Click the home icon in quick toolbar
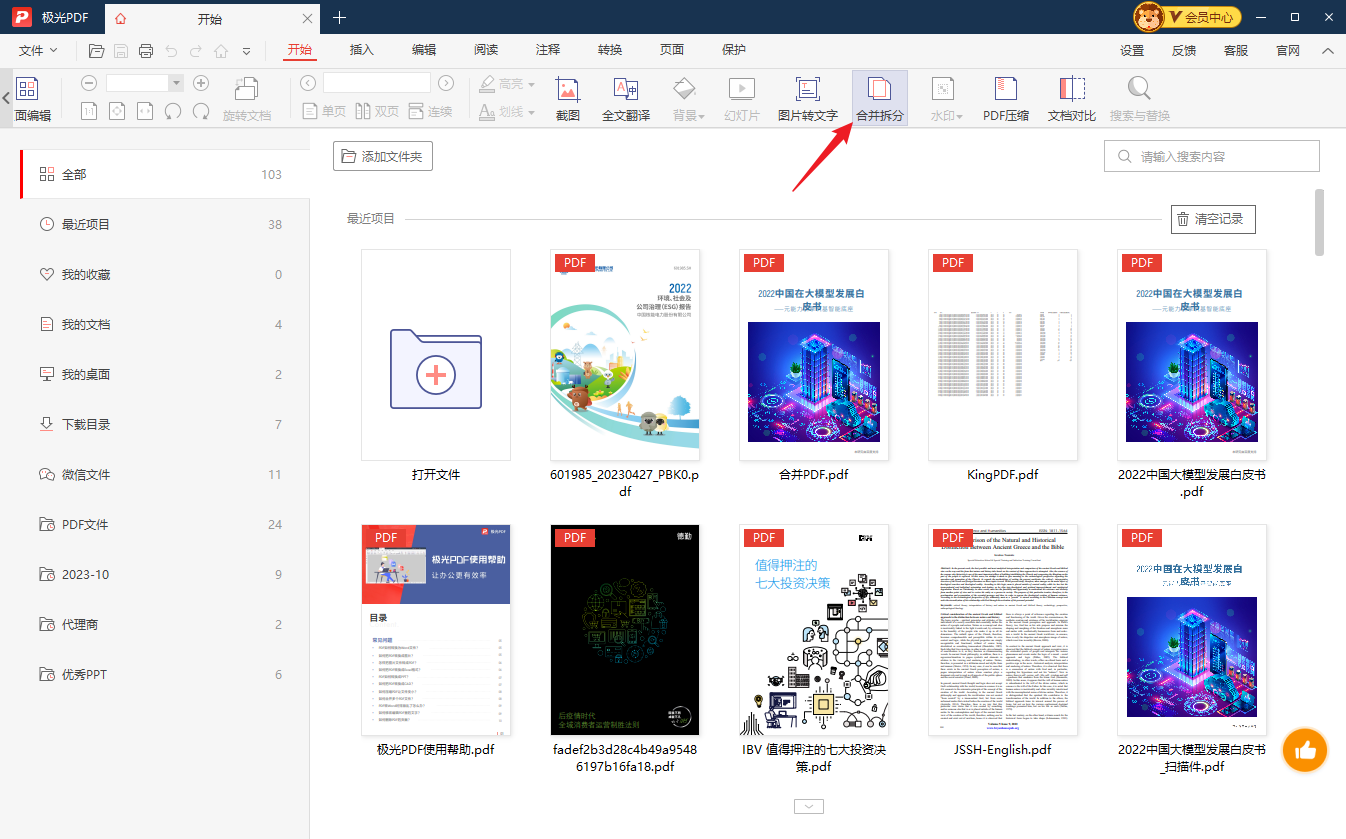The image size is (1346, 839). pyautogui.click(x=221, y=51)
